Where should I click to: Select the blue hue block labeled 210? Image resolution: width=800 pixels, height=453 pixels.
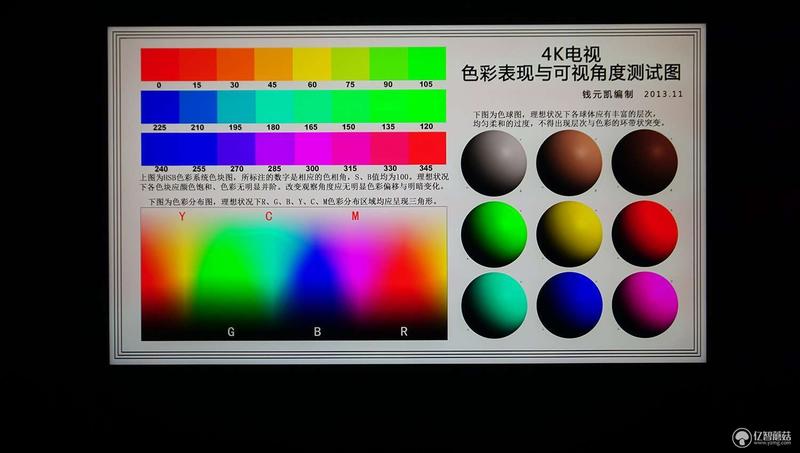pyautogui.click(x=198, y=107)
